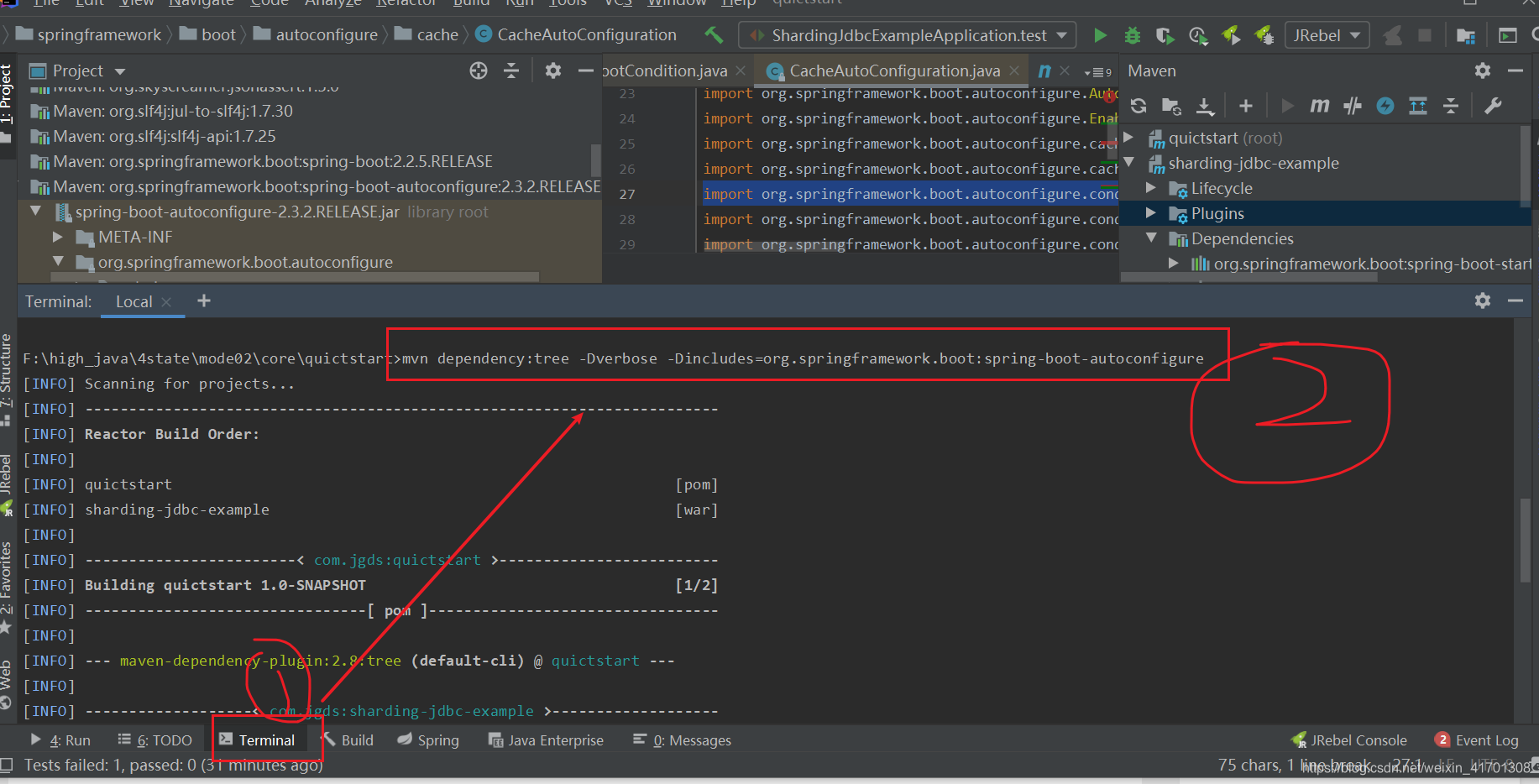Expand Lifecycle node in Maven tree

click(x=1151, y=187)
